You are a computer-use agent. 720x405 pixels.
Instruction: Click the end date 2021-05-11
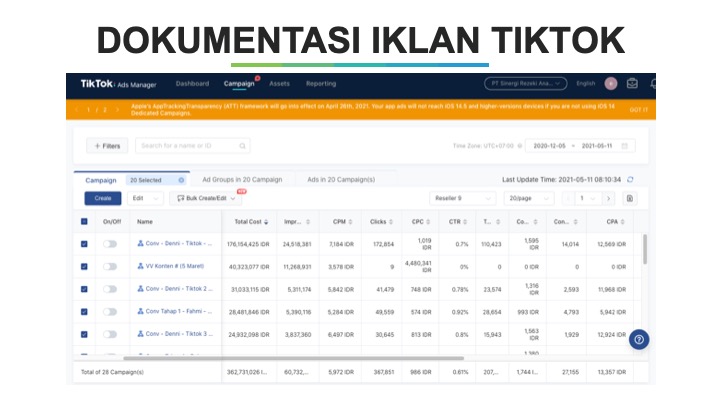(x=596, y=146)
